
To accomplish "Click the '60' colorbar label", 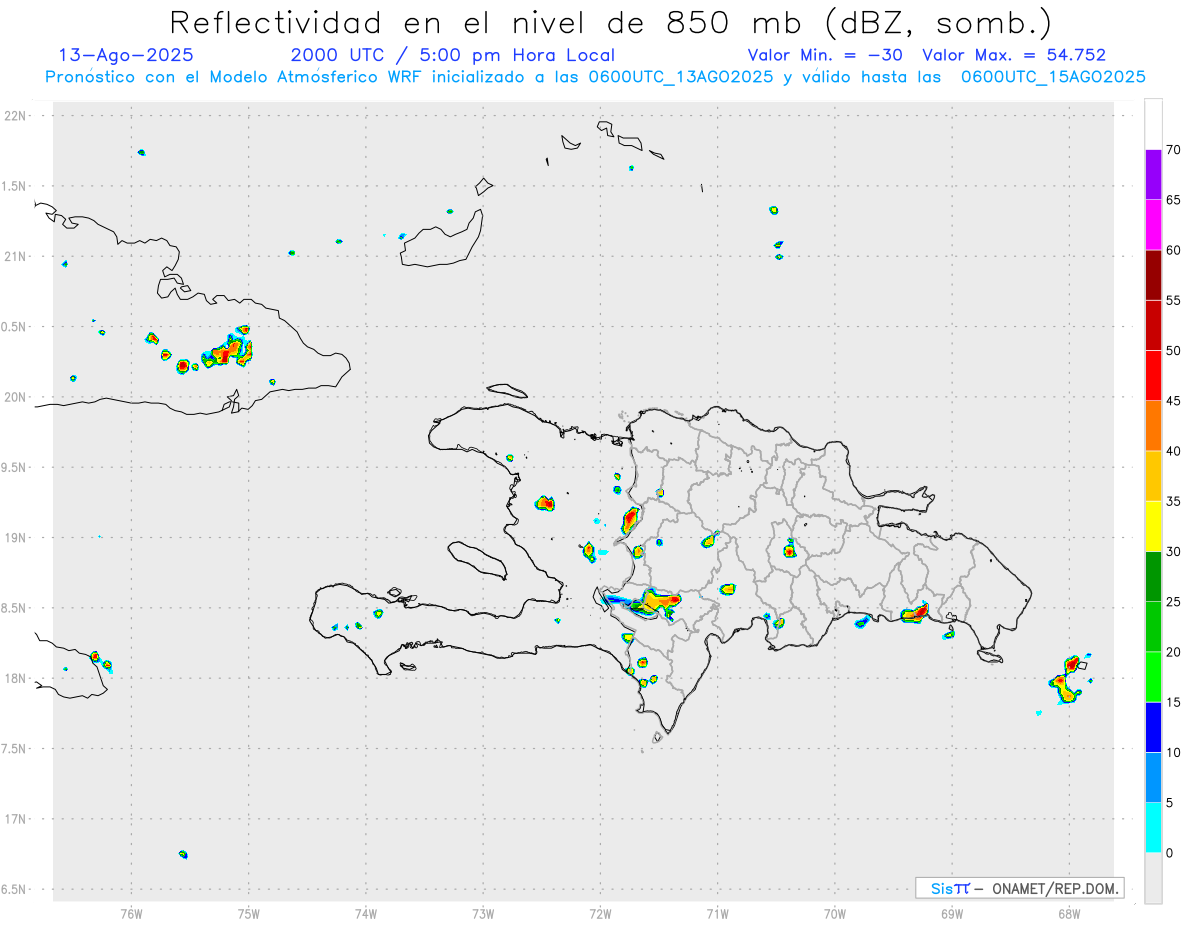I will click(1173, 250).
